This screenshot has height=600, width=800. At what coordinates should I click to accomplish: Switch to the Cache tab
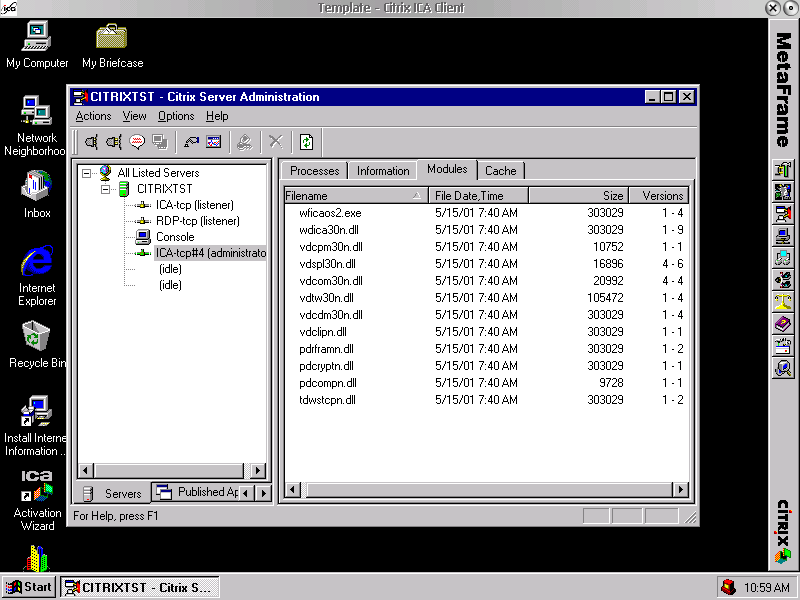pos(501,171)
